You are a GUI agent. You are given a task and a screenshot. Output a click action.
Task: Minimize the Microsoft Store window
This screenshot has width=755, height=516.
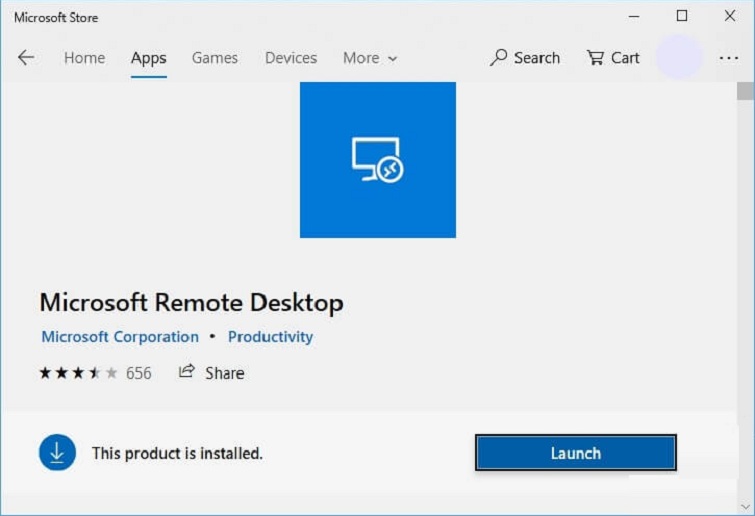[x=634, y=16]
